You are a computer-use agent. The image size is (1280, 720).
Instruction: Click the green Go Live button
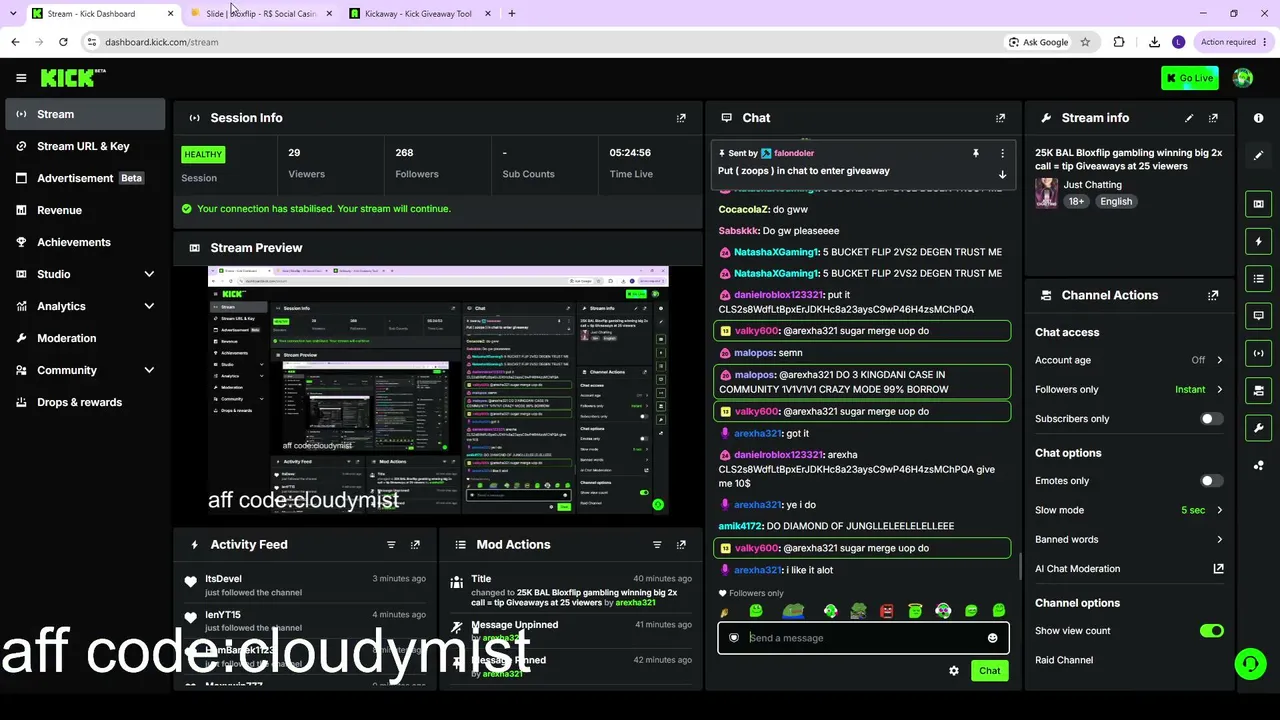click(1190, 78)
